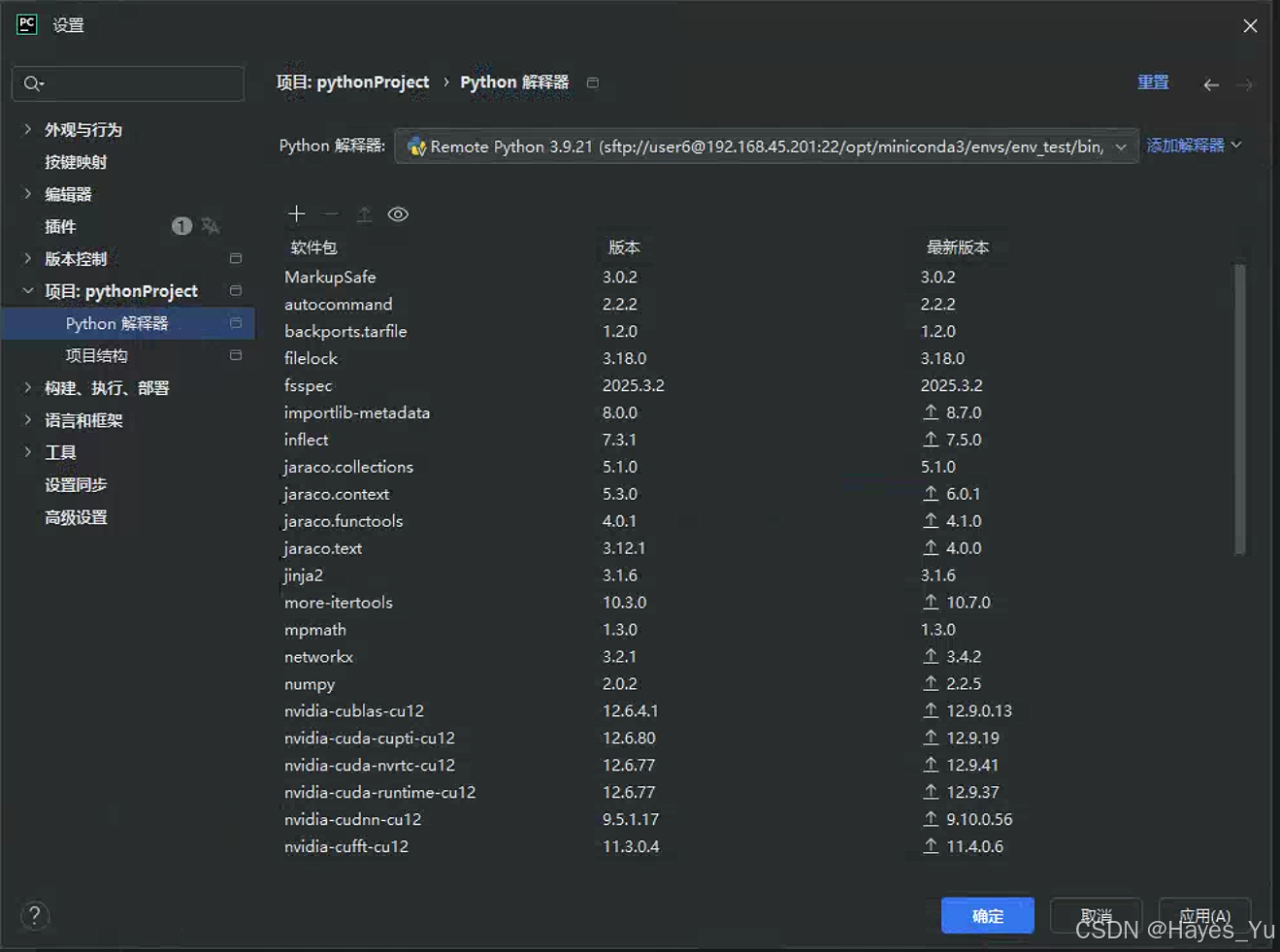Select the MarkupSafe package row
Viewport: 1280px width, 952px height.
click(757, 277)
